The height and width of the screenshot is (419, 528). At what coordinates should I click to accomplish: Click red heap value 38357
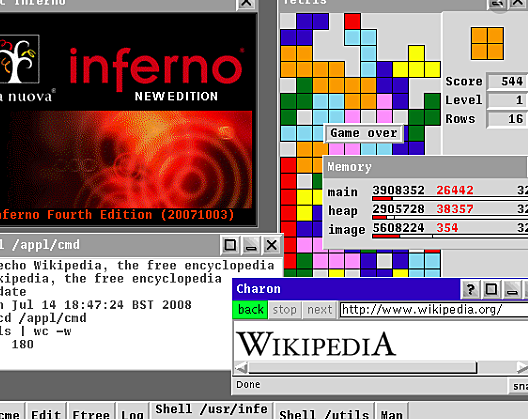tap(455, 209)
